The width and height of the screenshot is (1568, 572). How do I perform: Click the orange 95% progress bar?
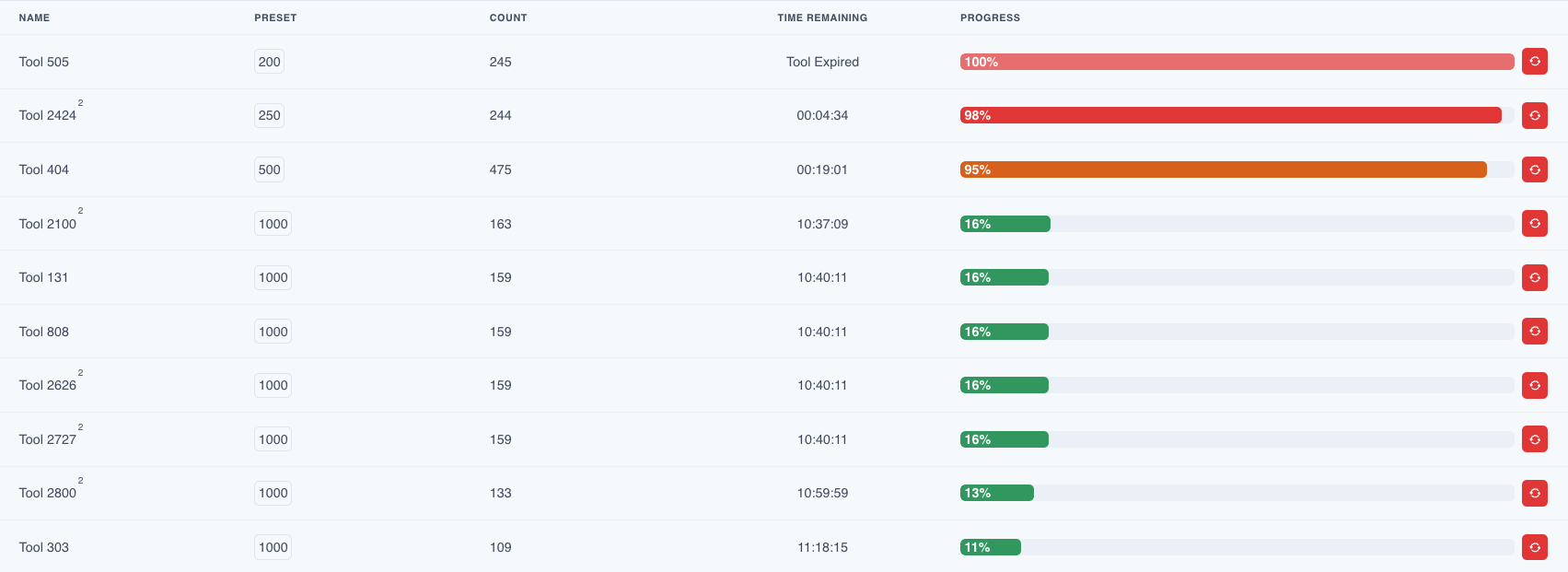click(1224, 169)
